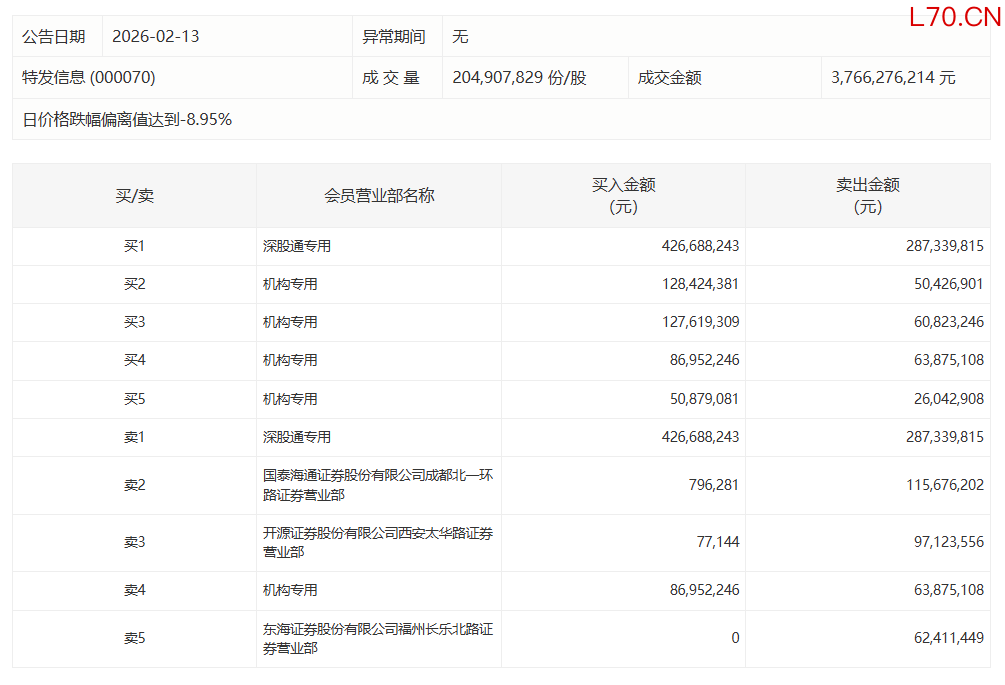Screen dimensions: 1005x685
Task: Click the 买/卖 column header
Action: (x=134, y=196)
